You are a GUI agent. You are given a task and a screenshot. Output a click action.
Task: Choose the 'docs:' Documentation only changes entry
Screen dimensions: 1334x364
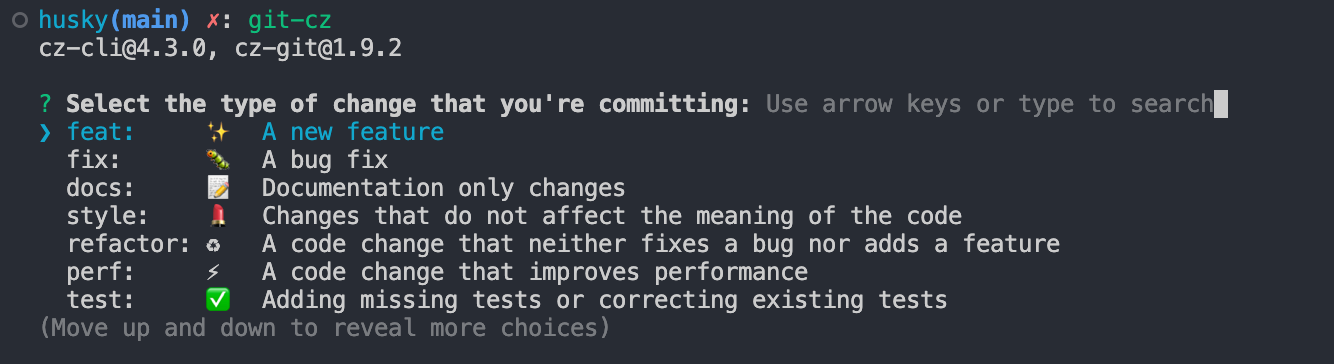[x=346, y=188]
